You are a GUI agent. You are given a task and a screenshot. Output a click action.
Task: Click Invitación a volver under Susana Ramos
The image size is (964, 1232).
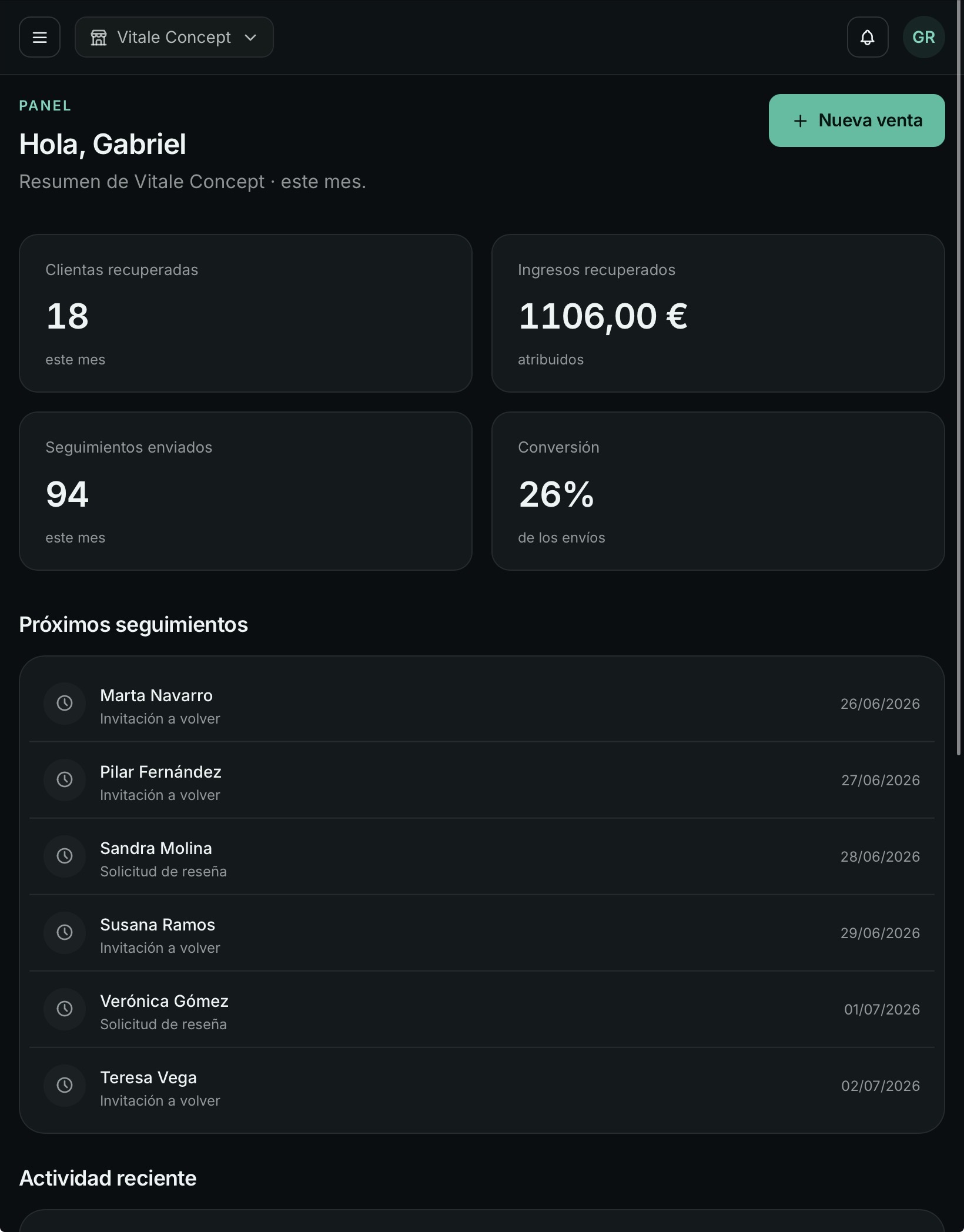(160, 948)
